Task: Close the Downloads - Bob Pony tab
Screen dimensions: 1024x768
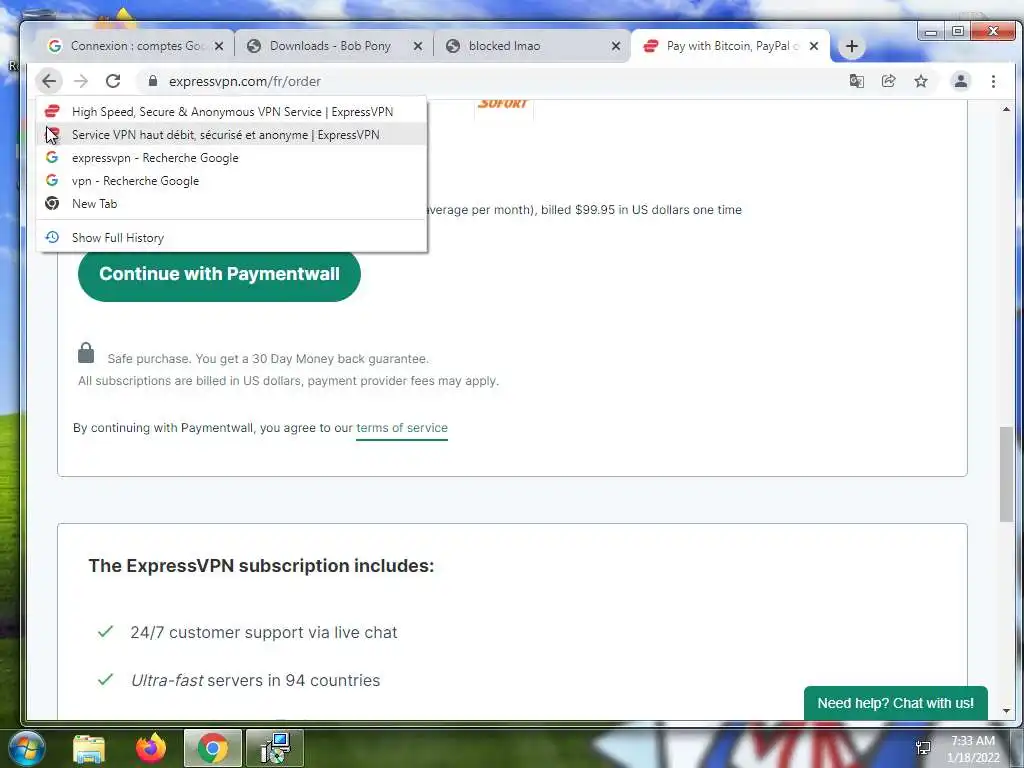Action: 418,46
